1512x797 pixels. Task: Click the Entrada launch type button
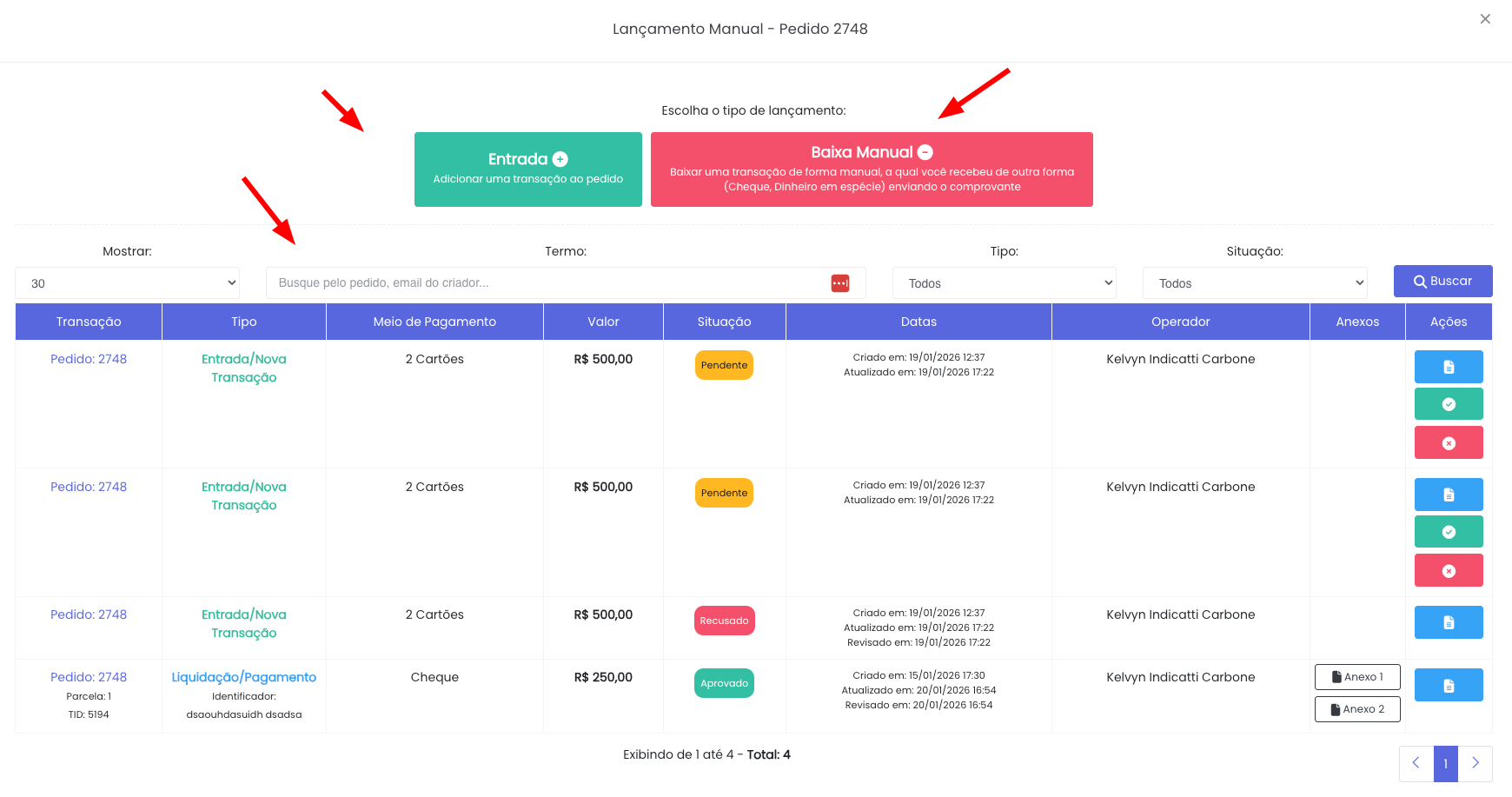coord(527,169)
